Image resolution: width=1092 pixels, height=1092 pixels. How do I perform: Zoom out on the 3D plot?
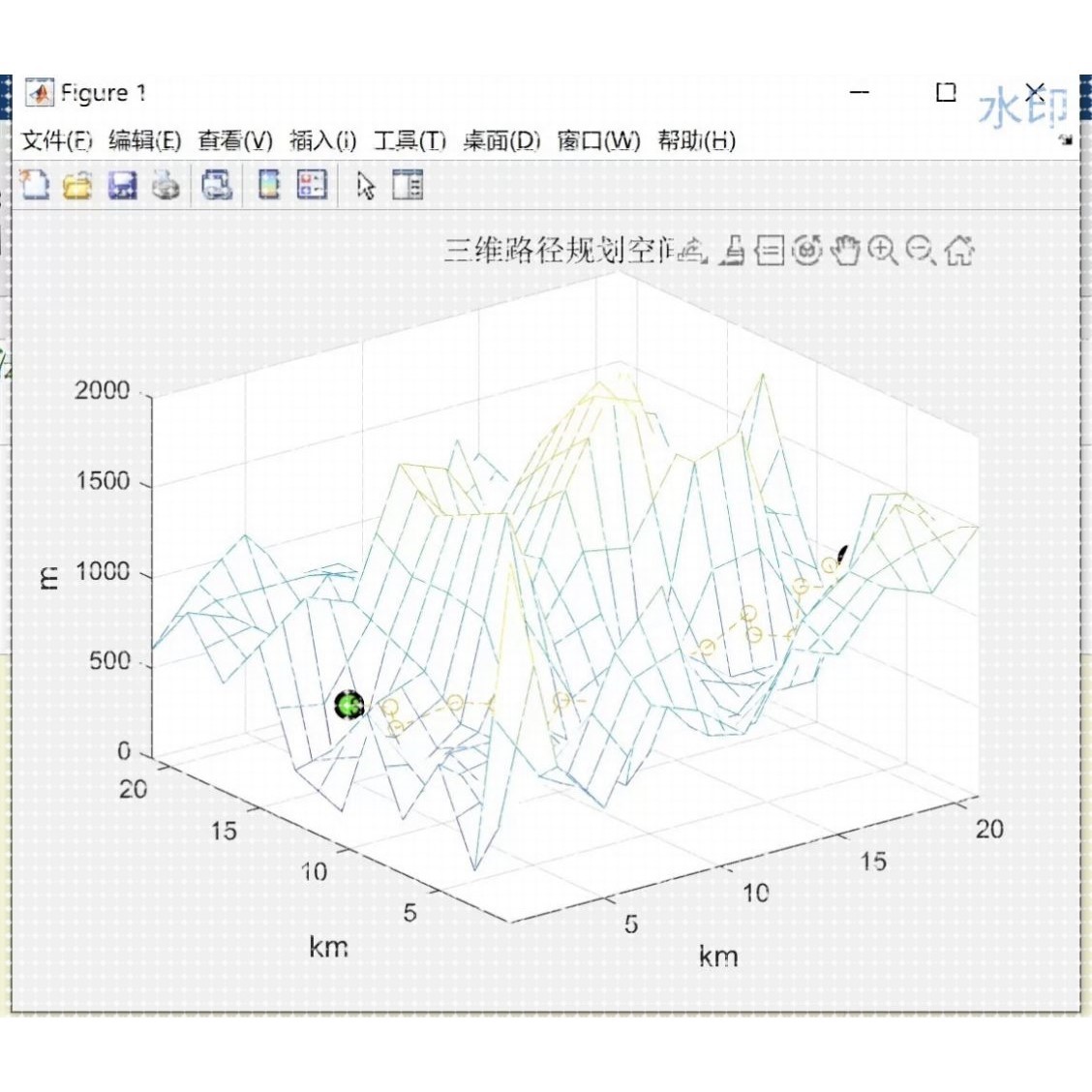point(921,254)
